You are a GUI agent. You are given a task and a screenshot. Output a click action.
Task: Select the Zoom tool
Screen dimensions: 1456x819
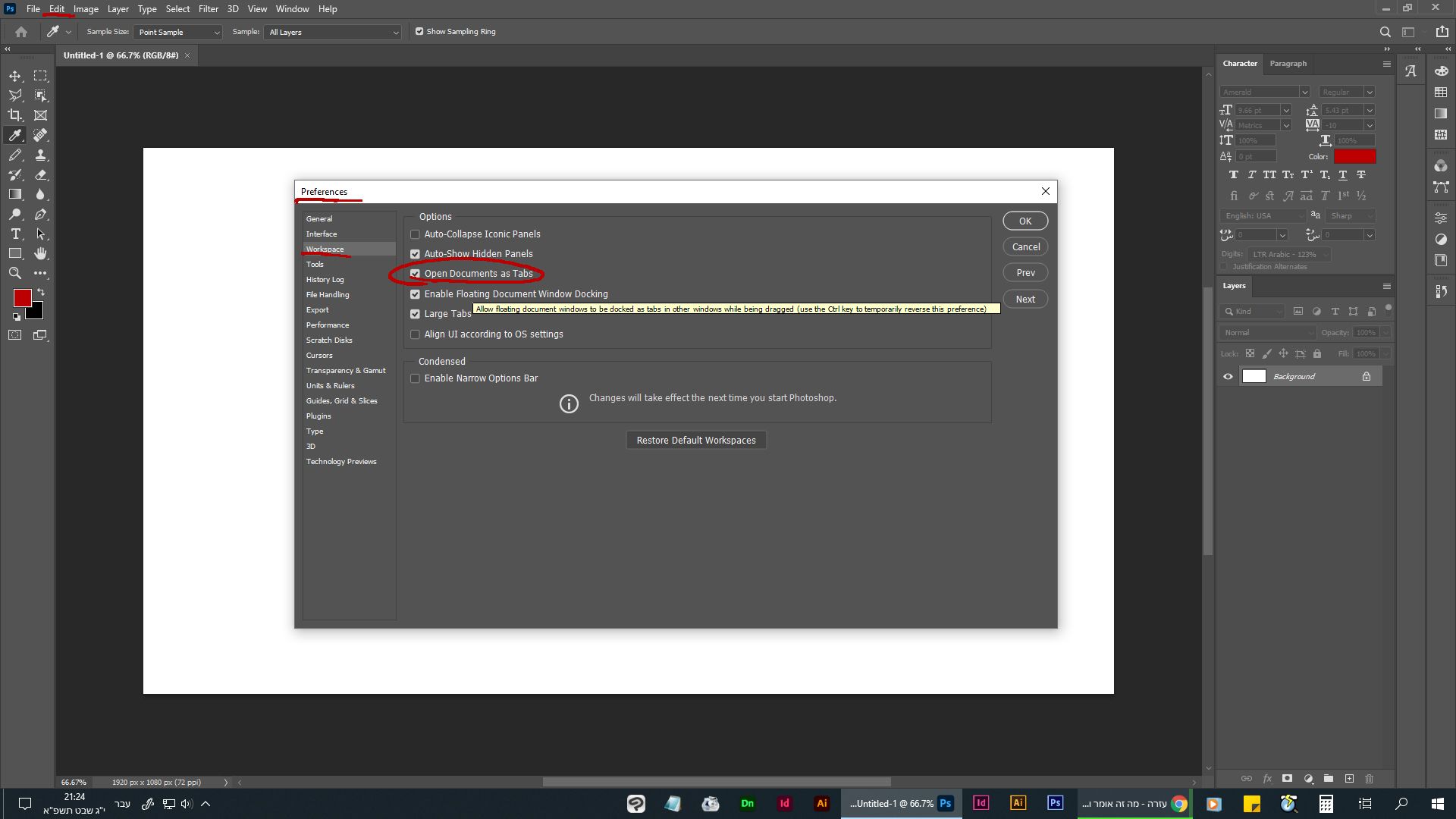click(x=15, y=273)
